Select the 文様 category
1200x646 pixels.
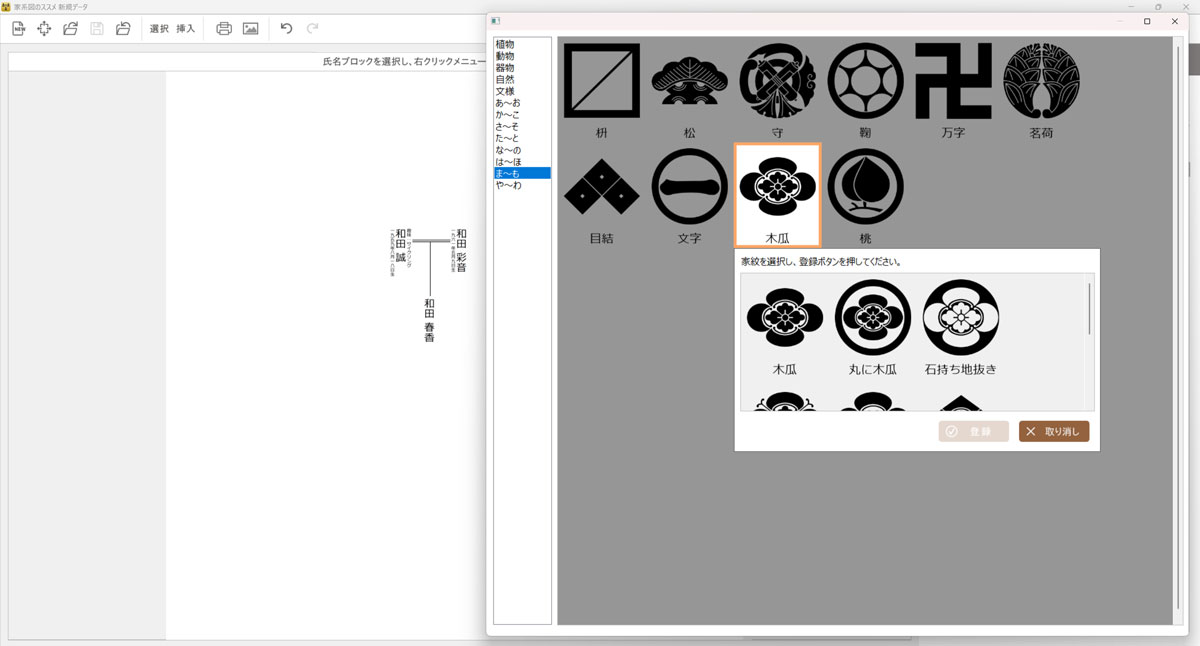522,91
